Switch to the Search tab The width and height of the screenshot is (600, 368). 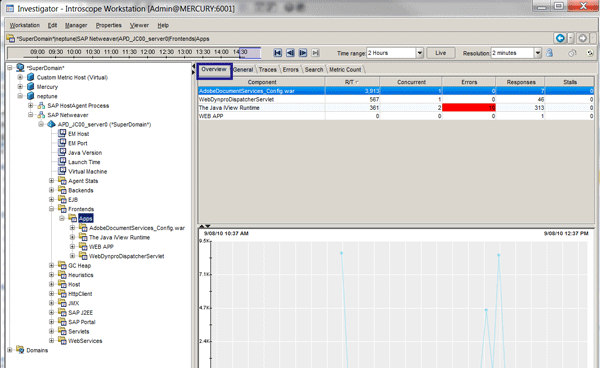(314, 70)
